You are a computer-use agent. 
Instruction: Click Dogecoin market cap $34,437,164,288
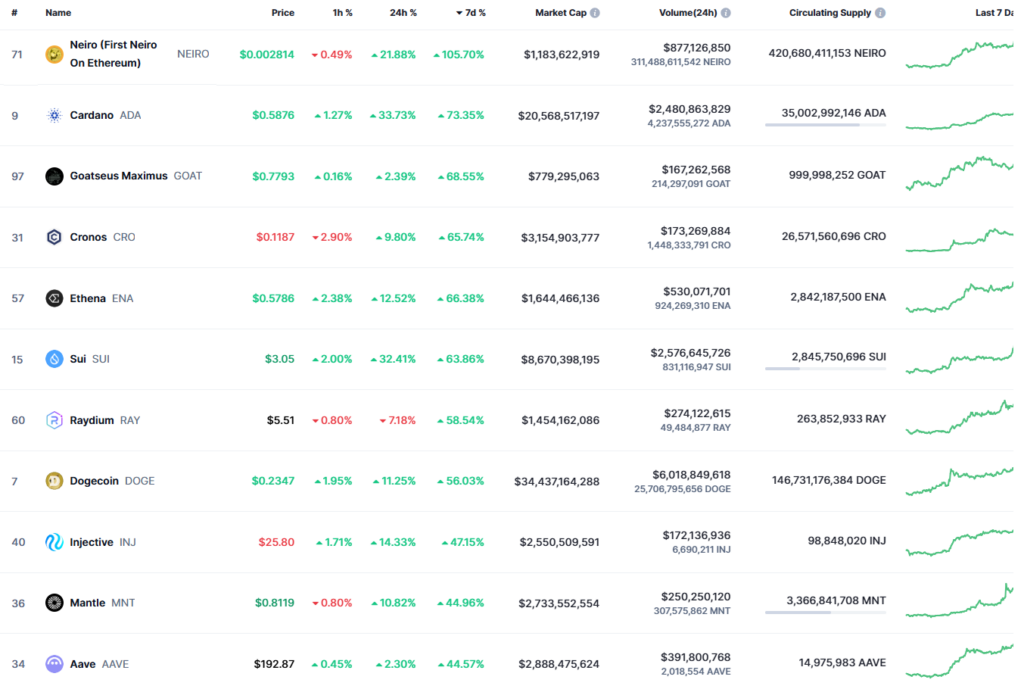pos(556,482)
